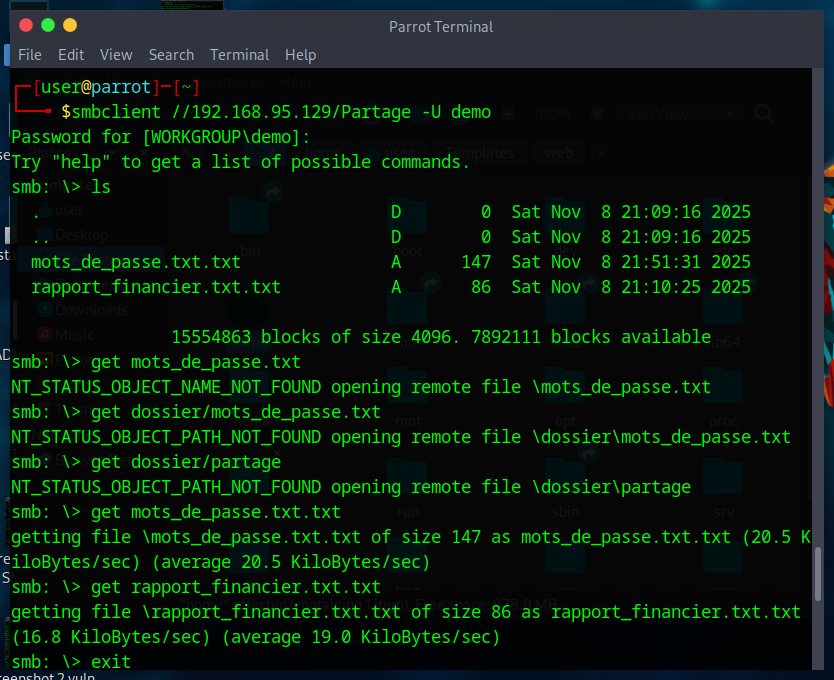The image size is (834, 680).
Task: Open the File menu
Action: coord(30,55)
